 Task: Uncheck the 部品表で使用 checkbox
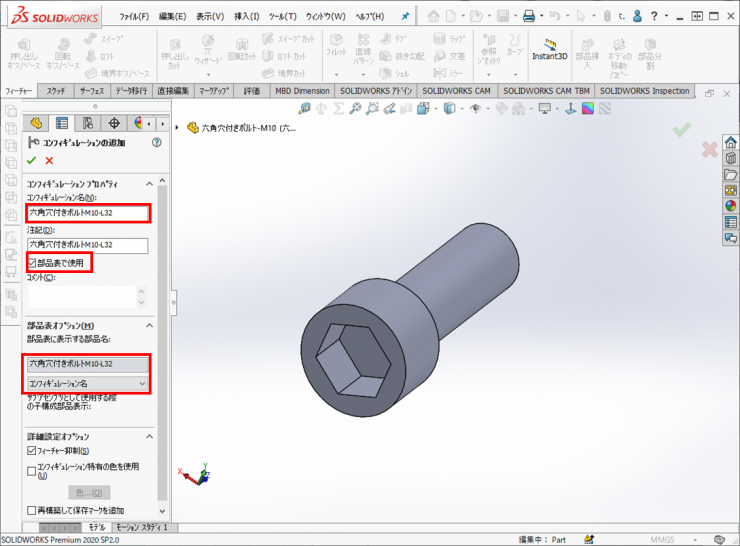pos(32,263)
